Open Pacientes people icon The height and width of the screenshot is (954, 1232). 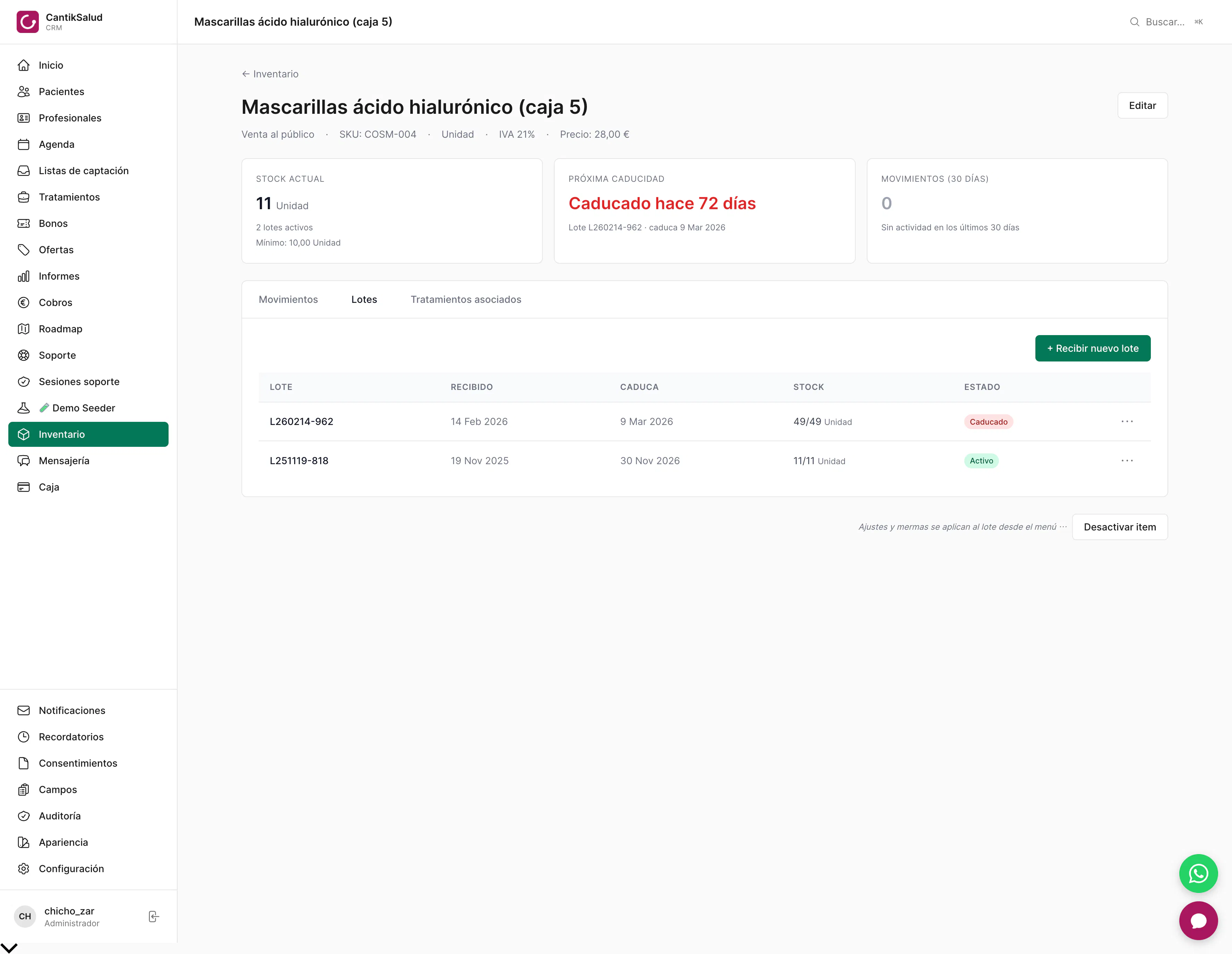[24, 91]
